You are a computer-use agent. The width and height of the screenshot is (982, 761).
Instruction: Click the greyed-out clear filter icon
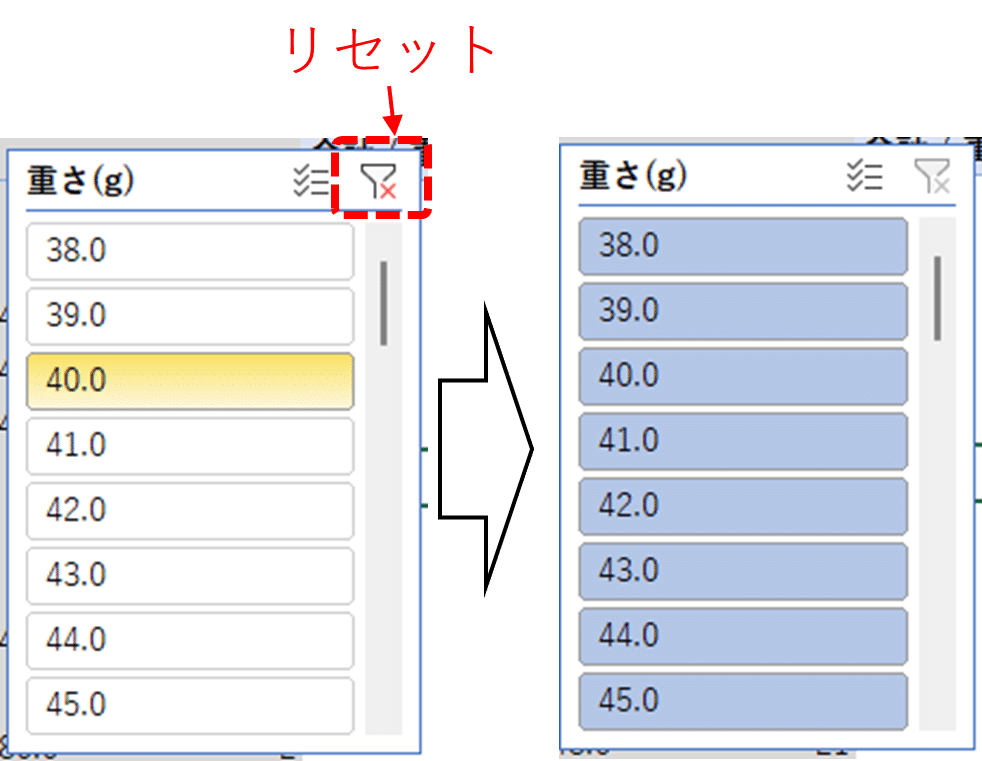click(932, 177)
